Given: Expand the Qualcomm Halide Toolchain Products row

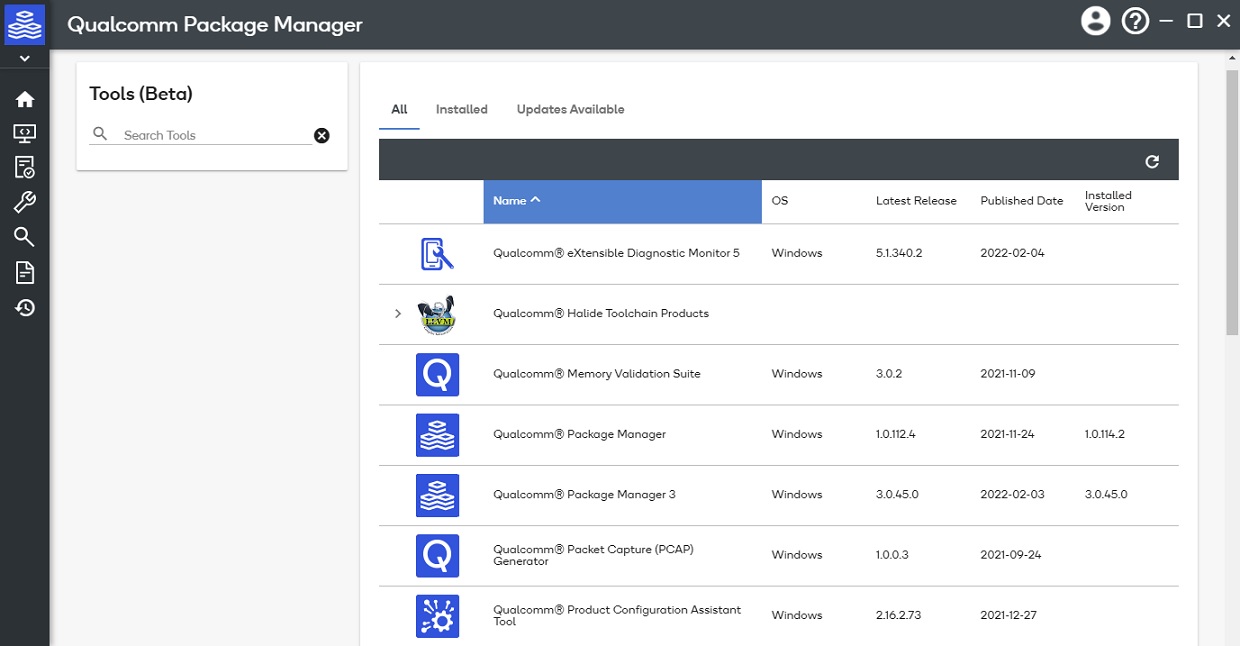Looking at the screenshot, I should coord(397,313).
